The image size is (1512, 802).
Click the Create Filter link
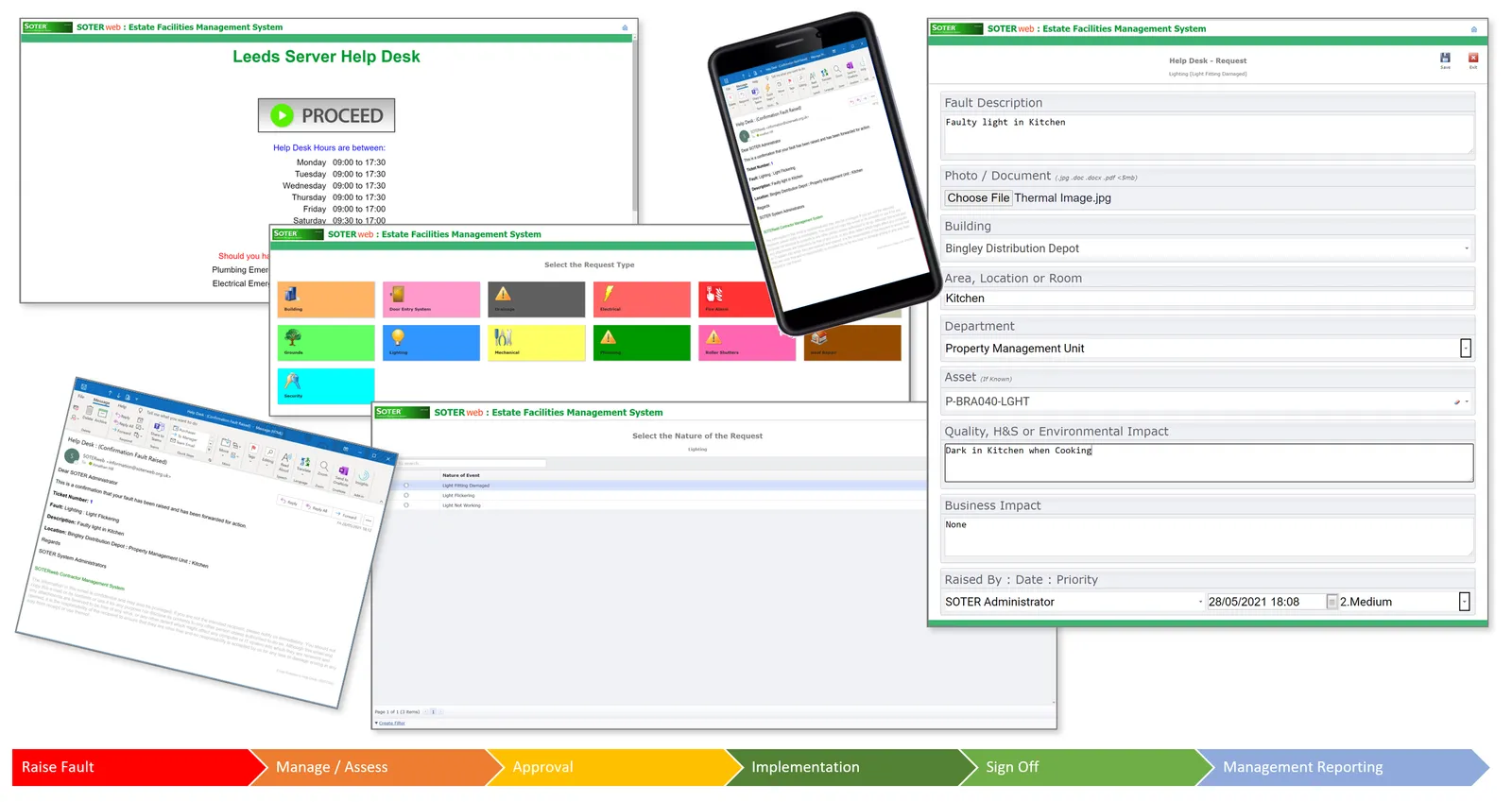coord(392,723)
